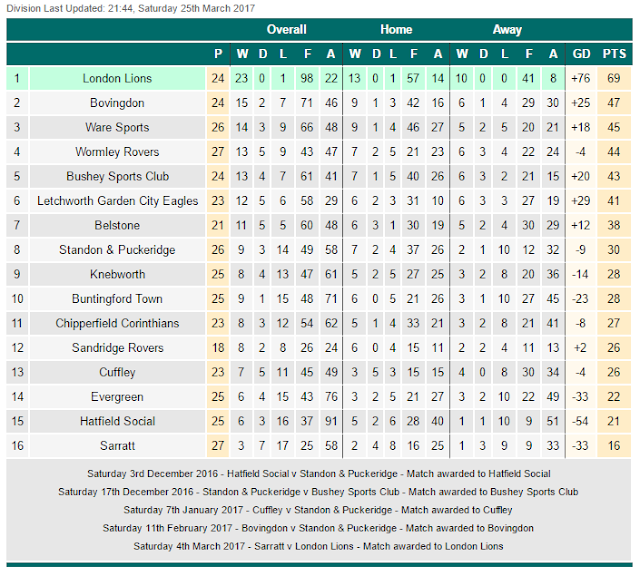Click the Division Last Updated timestamp text
This screenshot has height=576, width=640.
coord(130,7)
